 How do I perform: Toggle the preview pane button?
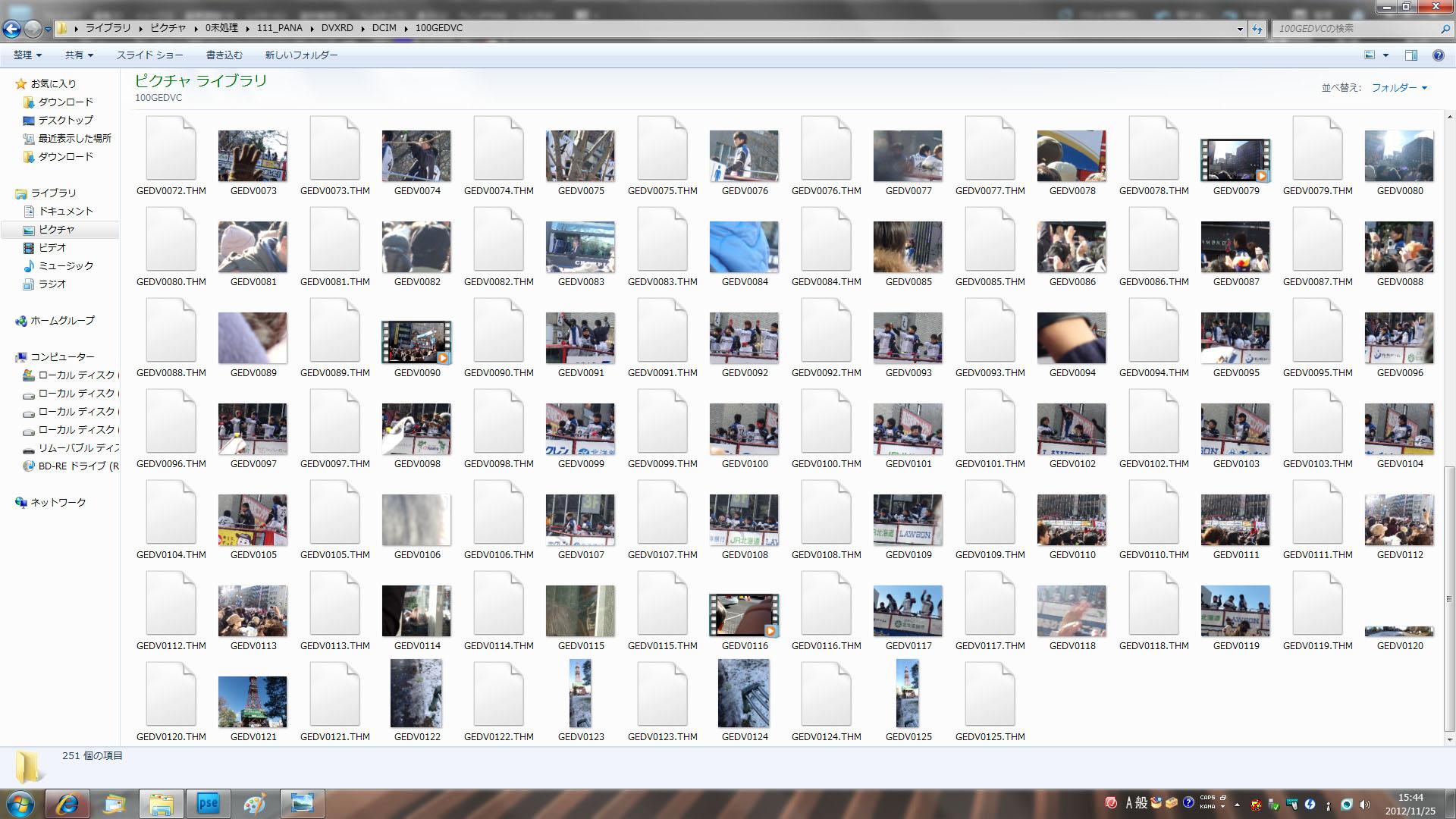tap(1411, 55)
